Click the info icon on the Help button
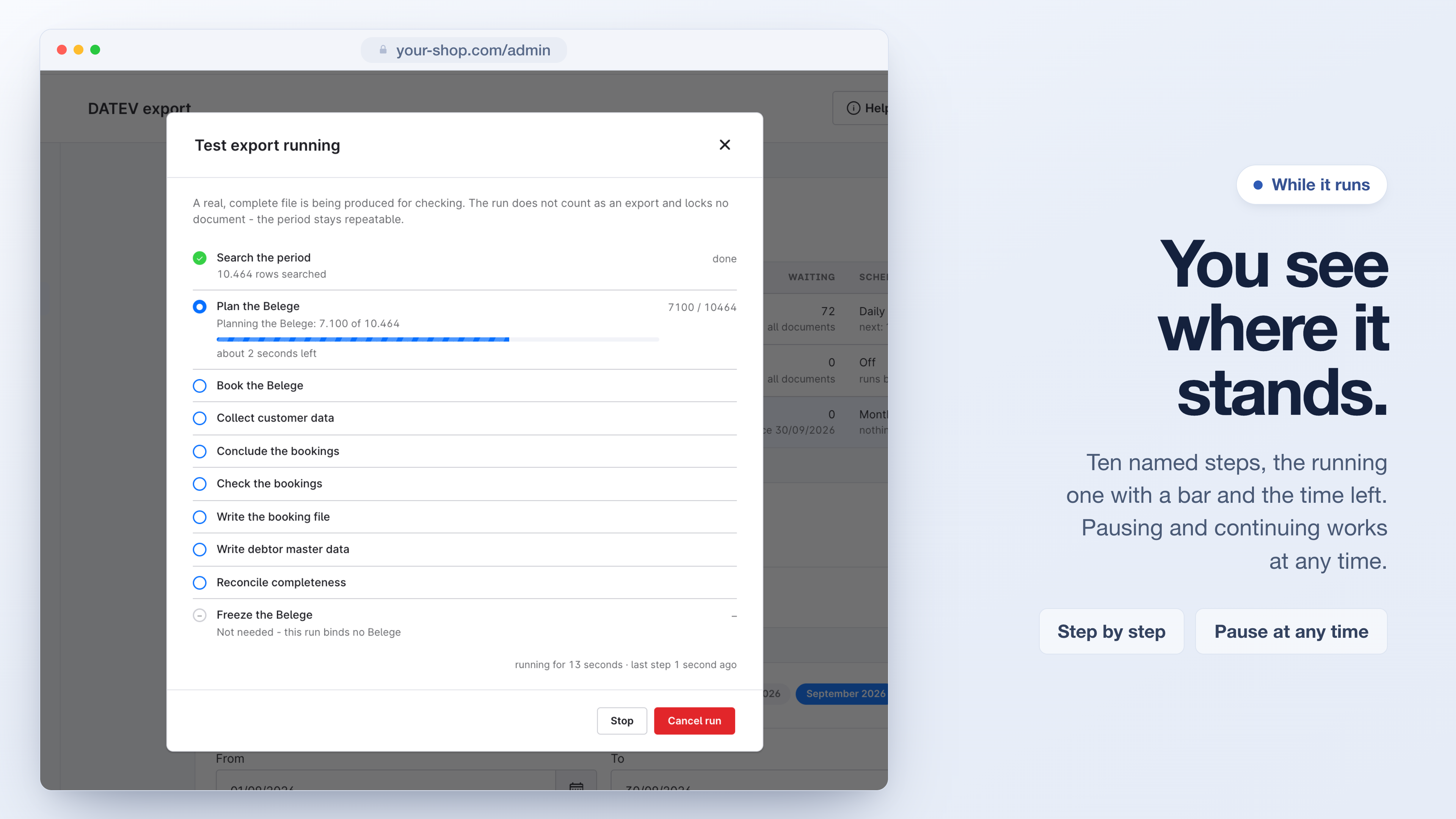This screenshot has height=819, width=1456. (x=853, y=108)
